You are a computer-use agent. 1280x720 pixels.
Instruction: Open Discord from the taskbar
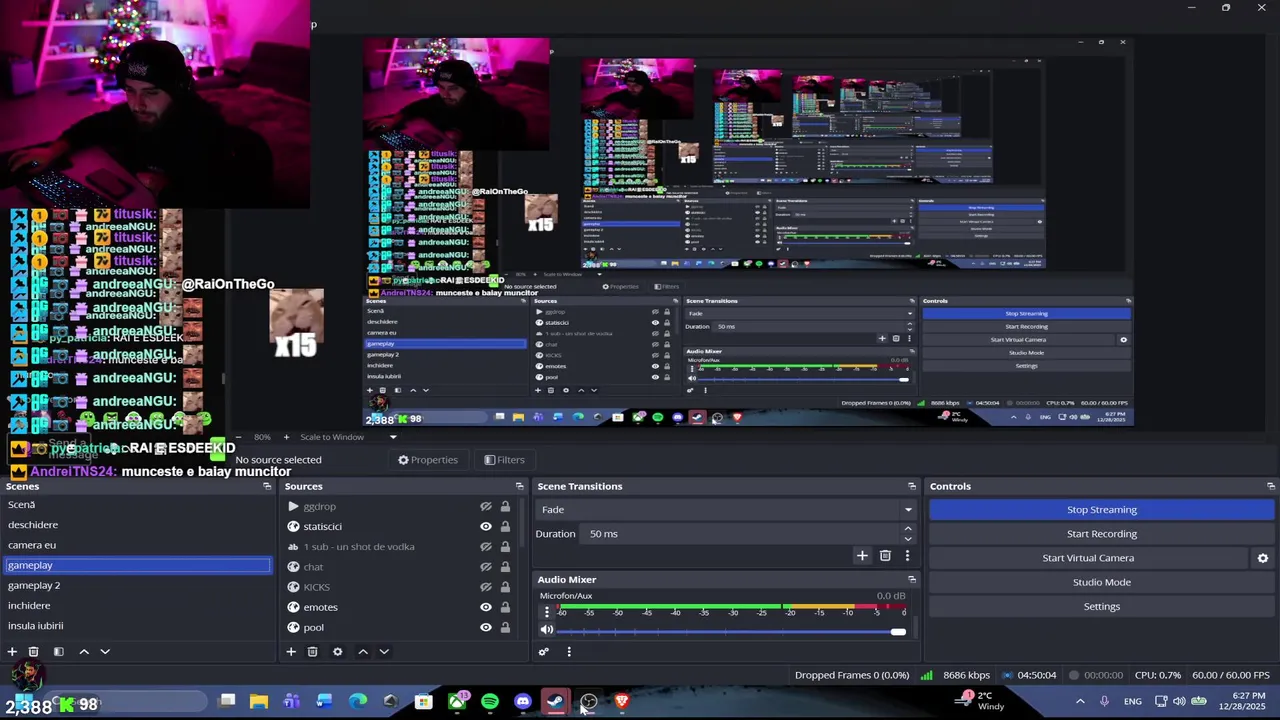[x=523, y=702]
